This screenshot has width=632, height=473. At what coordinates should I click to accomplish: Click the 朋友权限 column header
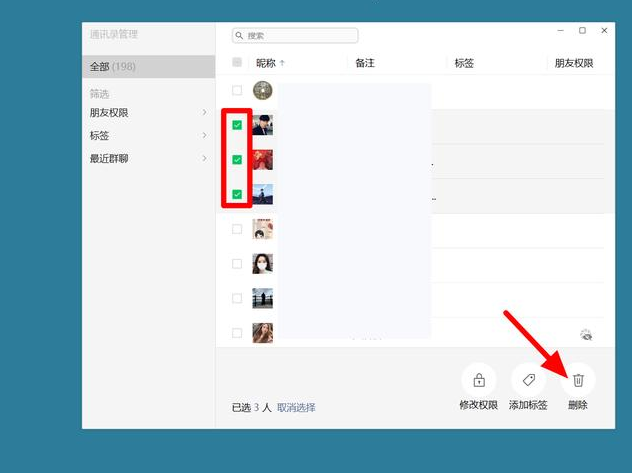tap(574, 63)
